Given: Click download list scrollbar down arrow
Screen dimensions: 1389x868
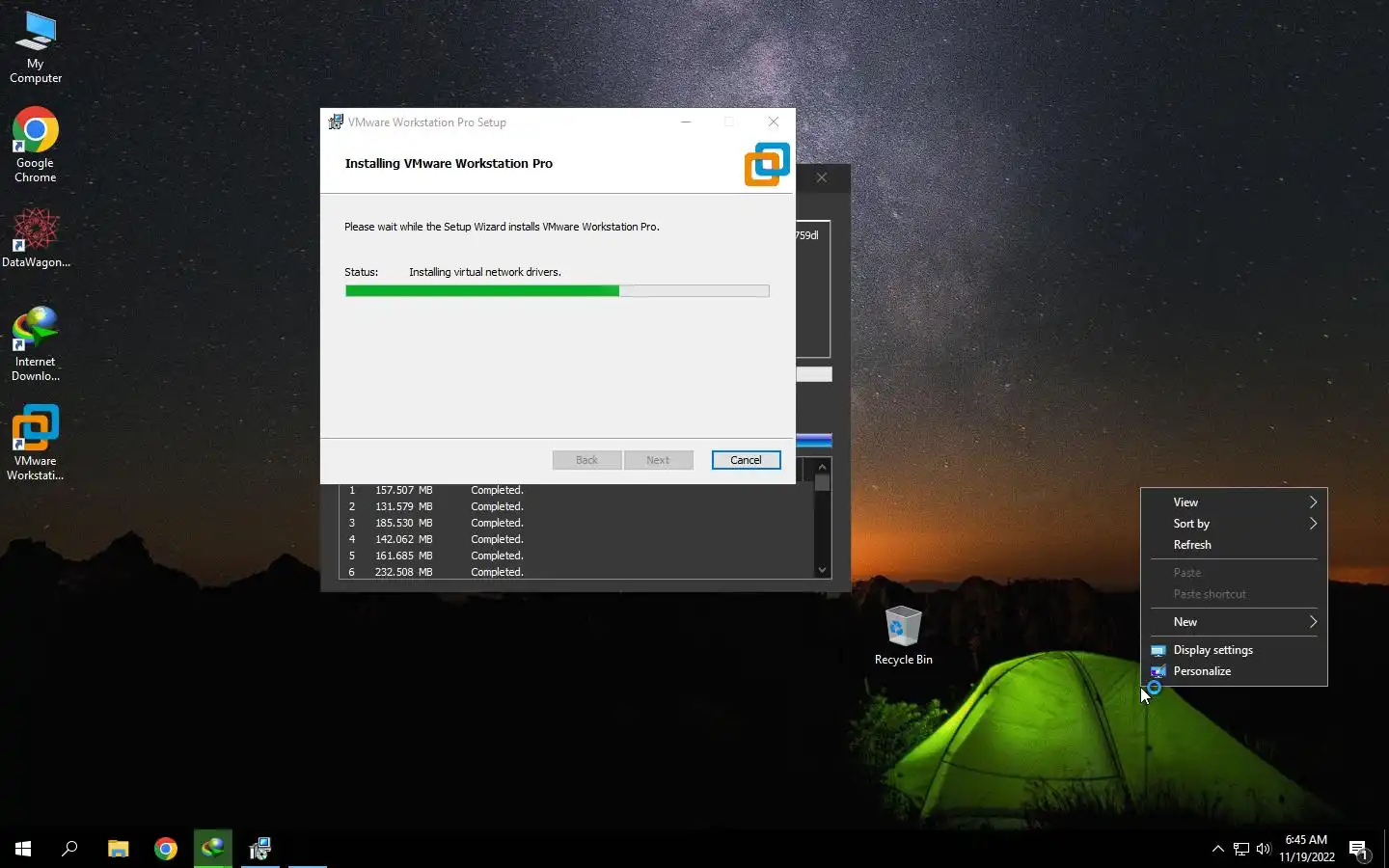Looking at the screenshot, I should coord(823,570).
